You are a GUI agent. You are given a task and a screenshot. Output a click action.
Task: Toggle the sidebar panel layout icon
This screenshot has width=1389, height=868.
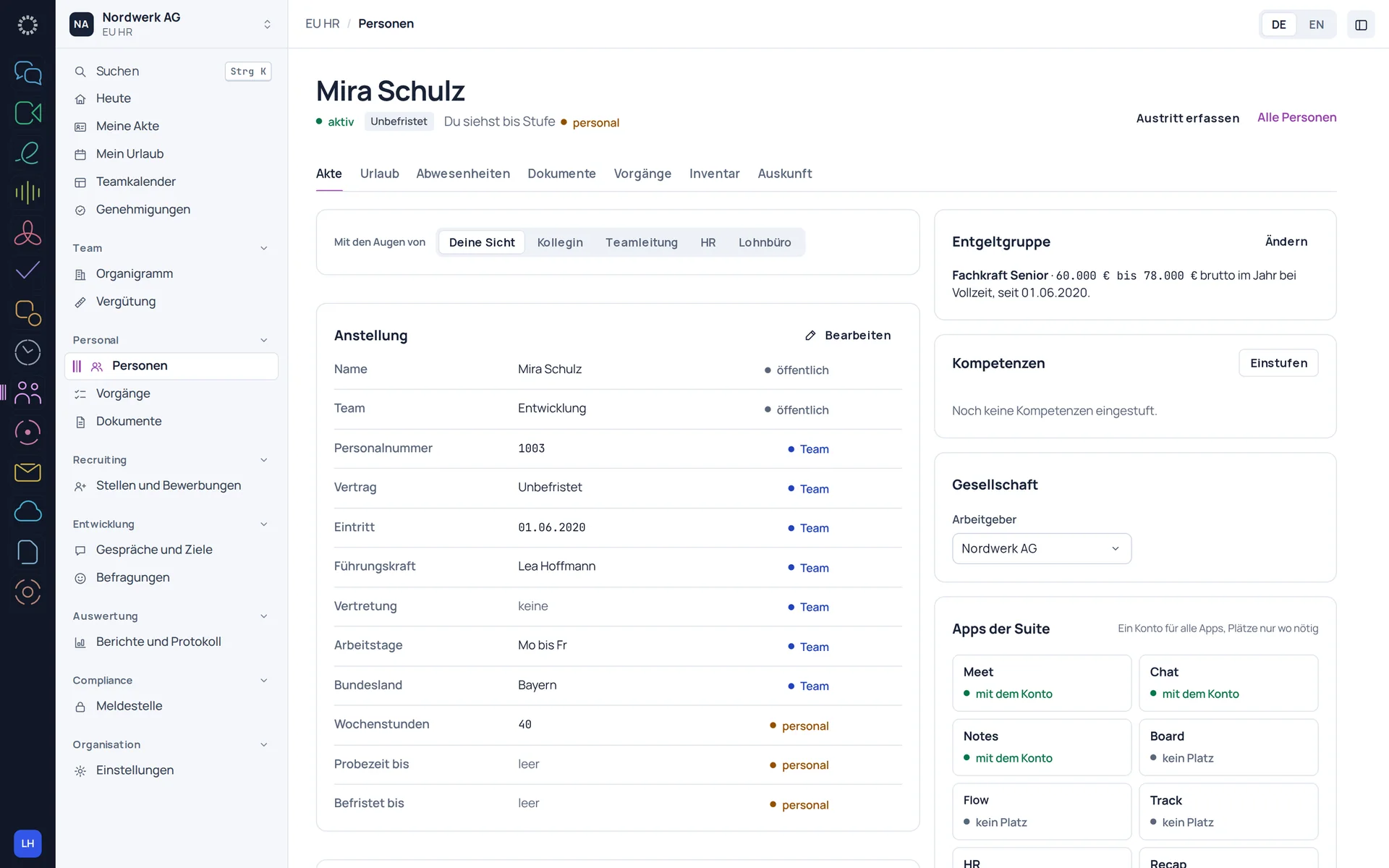pyautogui.click(x=1361, y=25)
